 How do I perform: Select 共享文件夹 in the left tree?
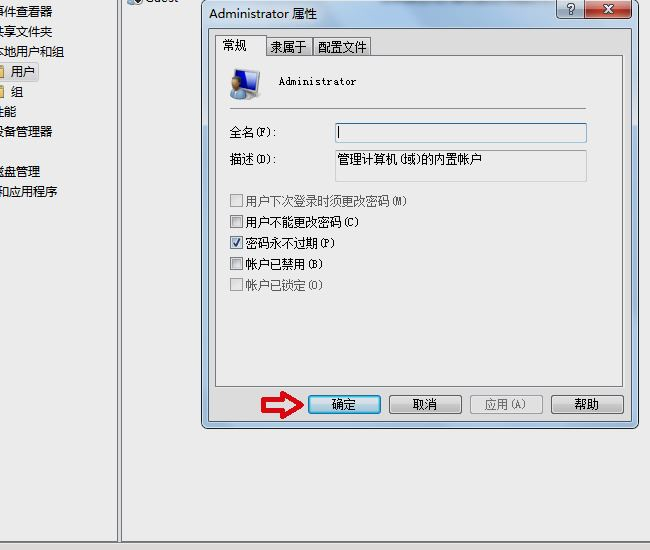[26, 31]
